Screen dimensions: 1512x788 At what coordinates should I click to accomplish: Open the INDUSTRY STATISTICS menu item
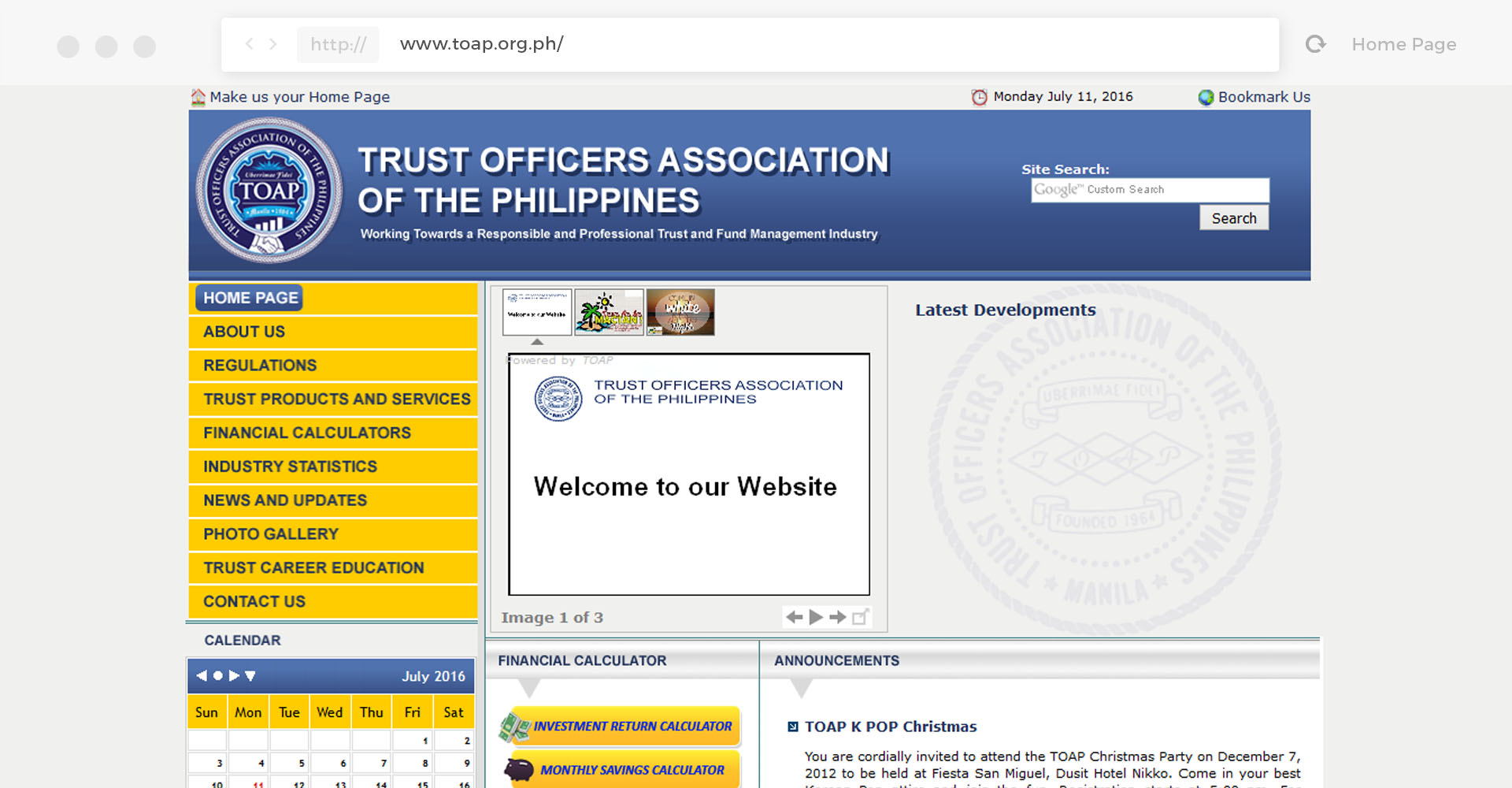(x=333, y=466)
